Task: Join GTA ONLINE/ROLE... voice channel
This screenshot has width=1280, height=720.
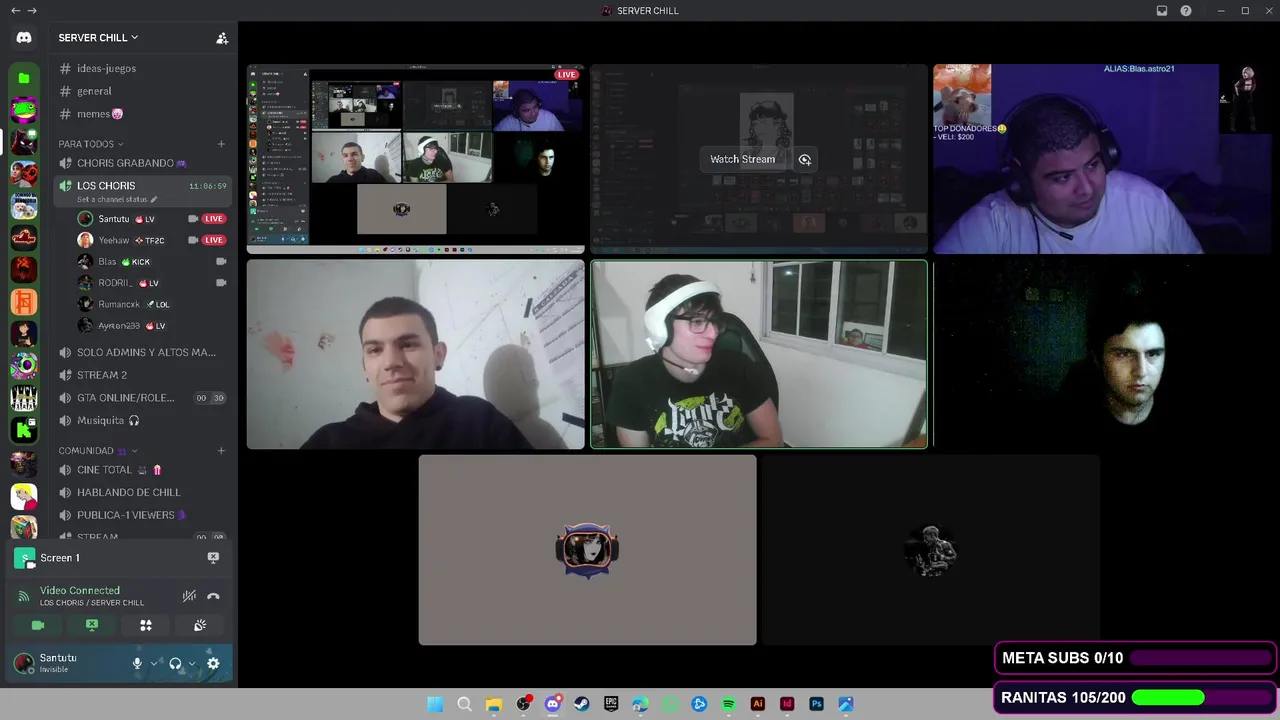Action: tap(143, 398)
